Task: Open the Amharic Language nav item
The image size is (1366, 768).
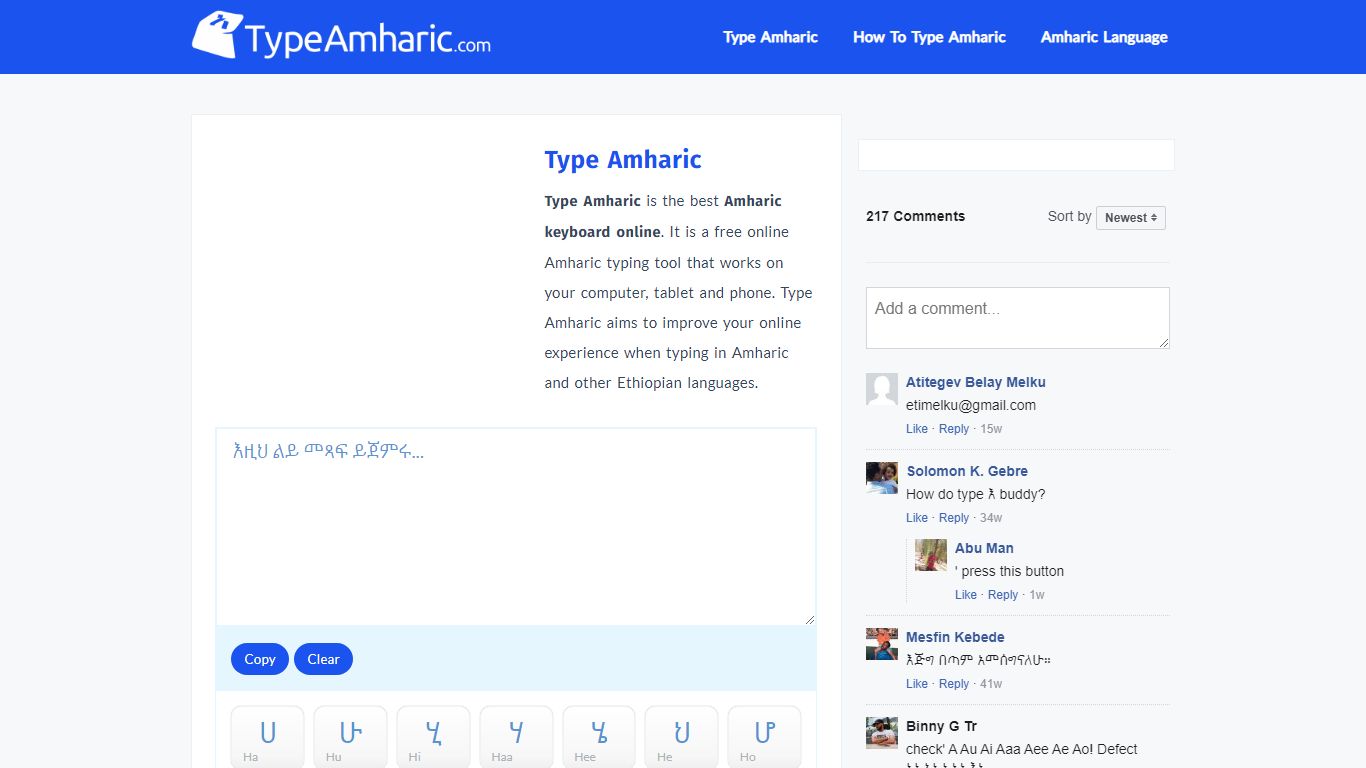Action: [1104, 37]
